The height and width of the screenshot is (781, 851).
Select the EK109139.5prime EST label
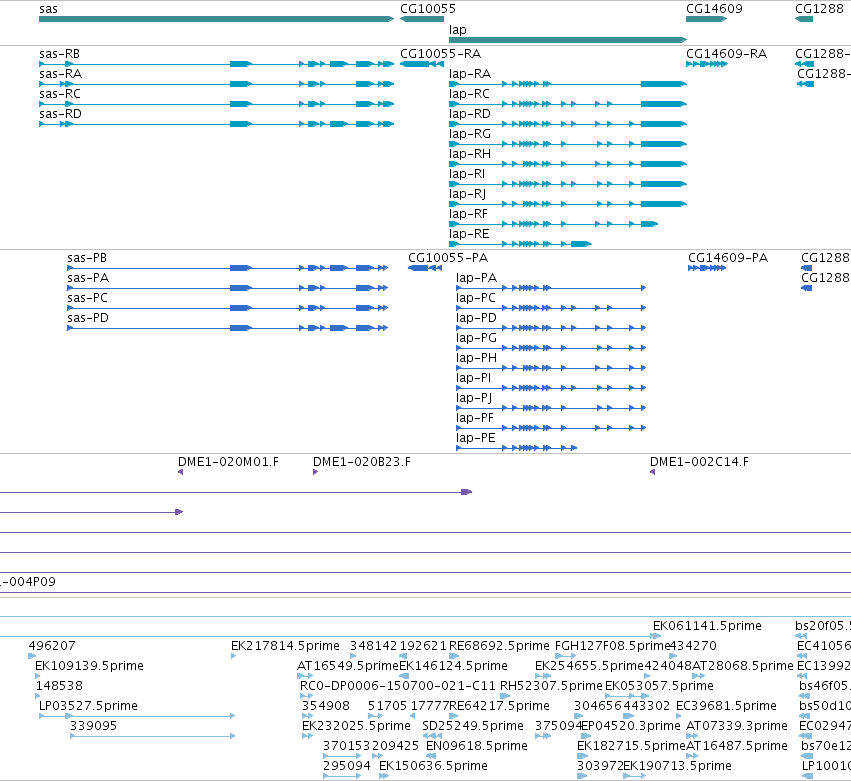pyautogui.click(x=89, y=666)
